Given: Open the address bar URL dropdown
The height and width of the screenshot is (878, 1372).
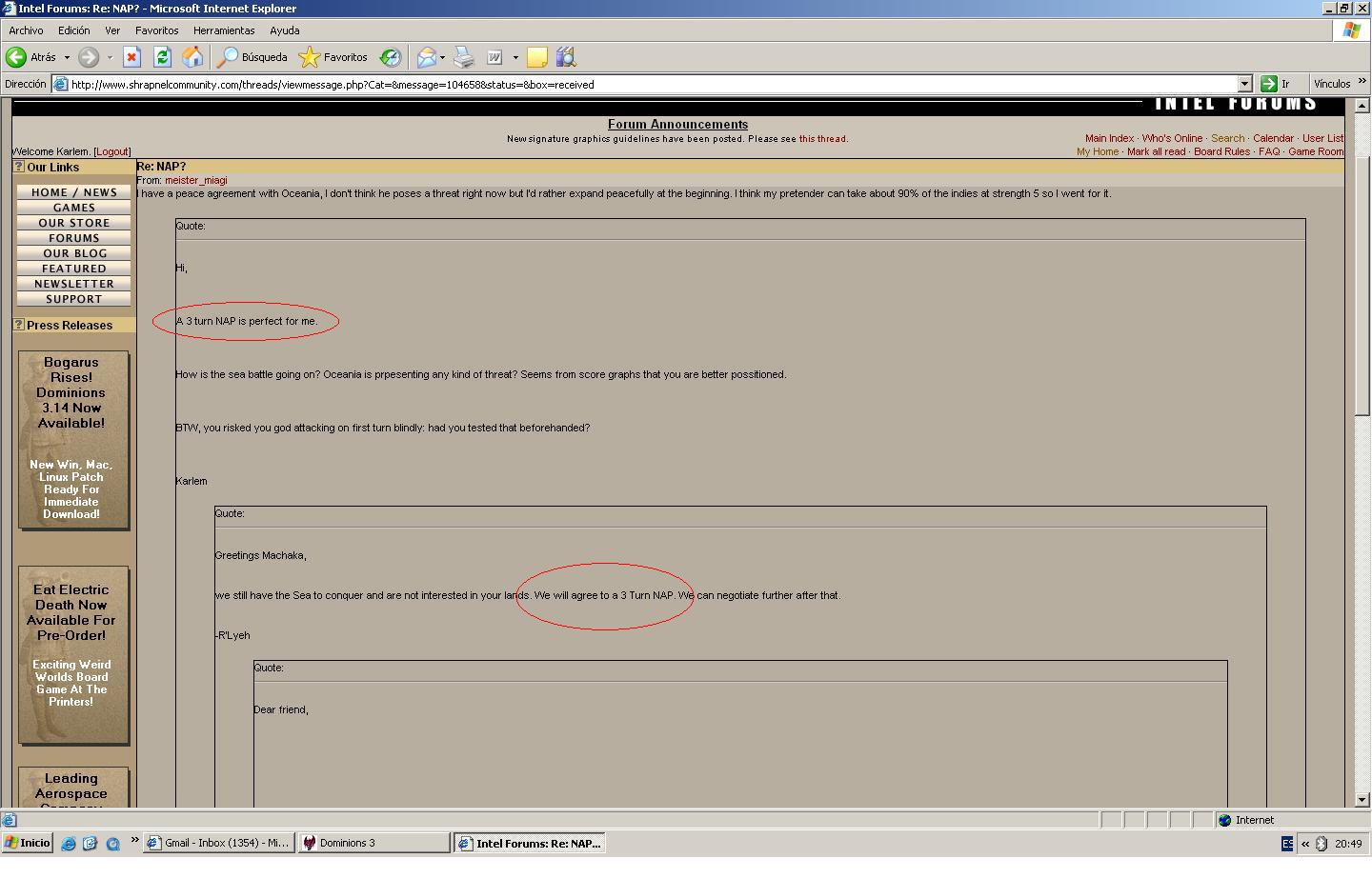Looking at the screenshot, I should click(x=1243, y=84).
